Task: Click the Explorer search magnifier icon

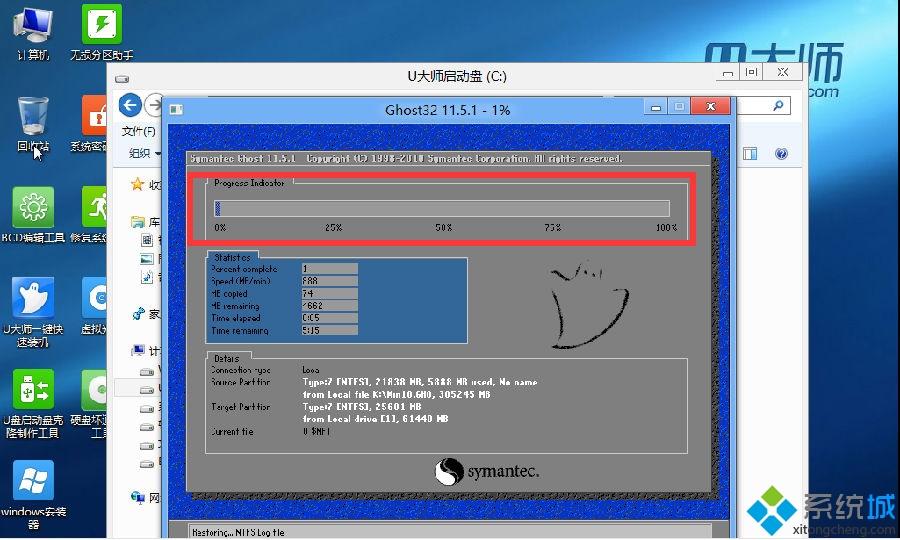Action: pos(778,106)
